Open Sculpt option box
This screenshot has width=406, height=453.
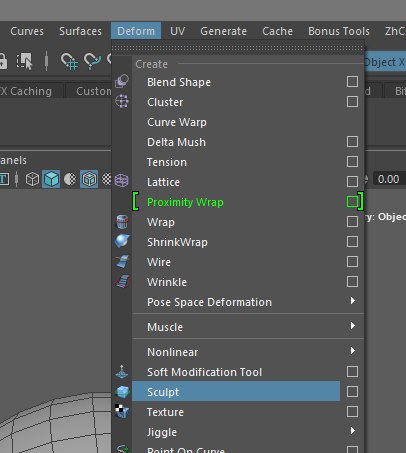(x=352, y=392)
